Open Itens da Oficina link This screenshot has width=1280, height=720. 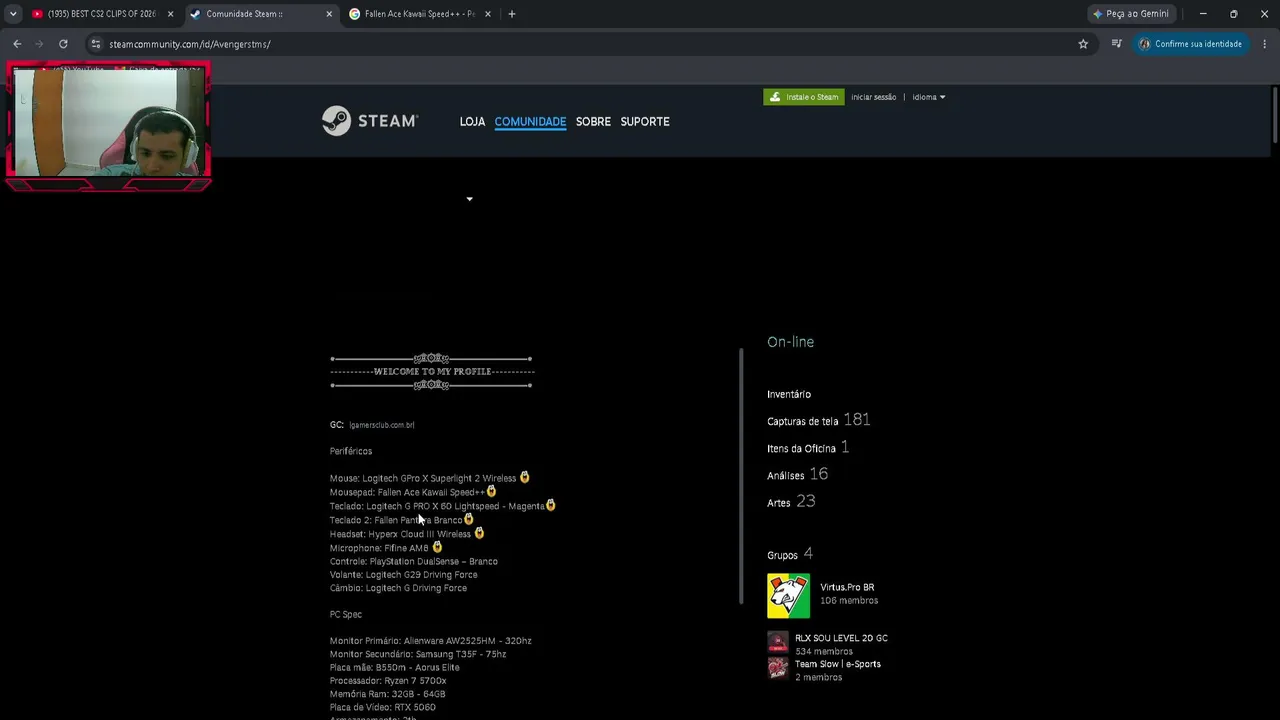click(801, 448)
